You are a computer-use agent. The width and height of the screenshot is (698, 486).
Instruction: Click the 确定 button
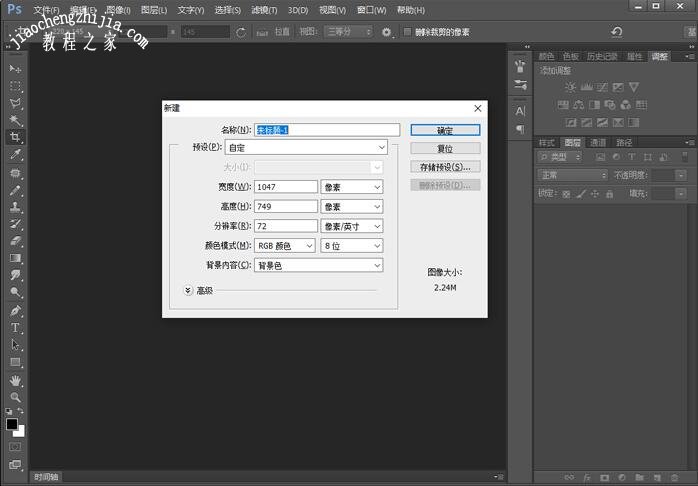click(445, 130)
